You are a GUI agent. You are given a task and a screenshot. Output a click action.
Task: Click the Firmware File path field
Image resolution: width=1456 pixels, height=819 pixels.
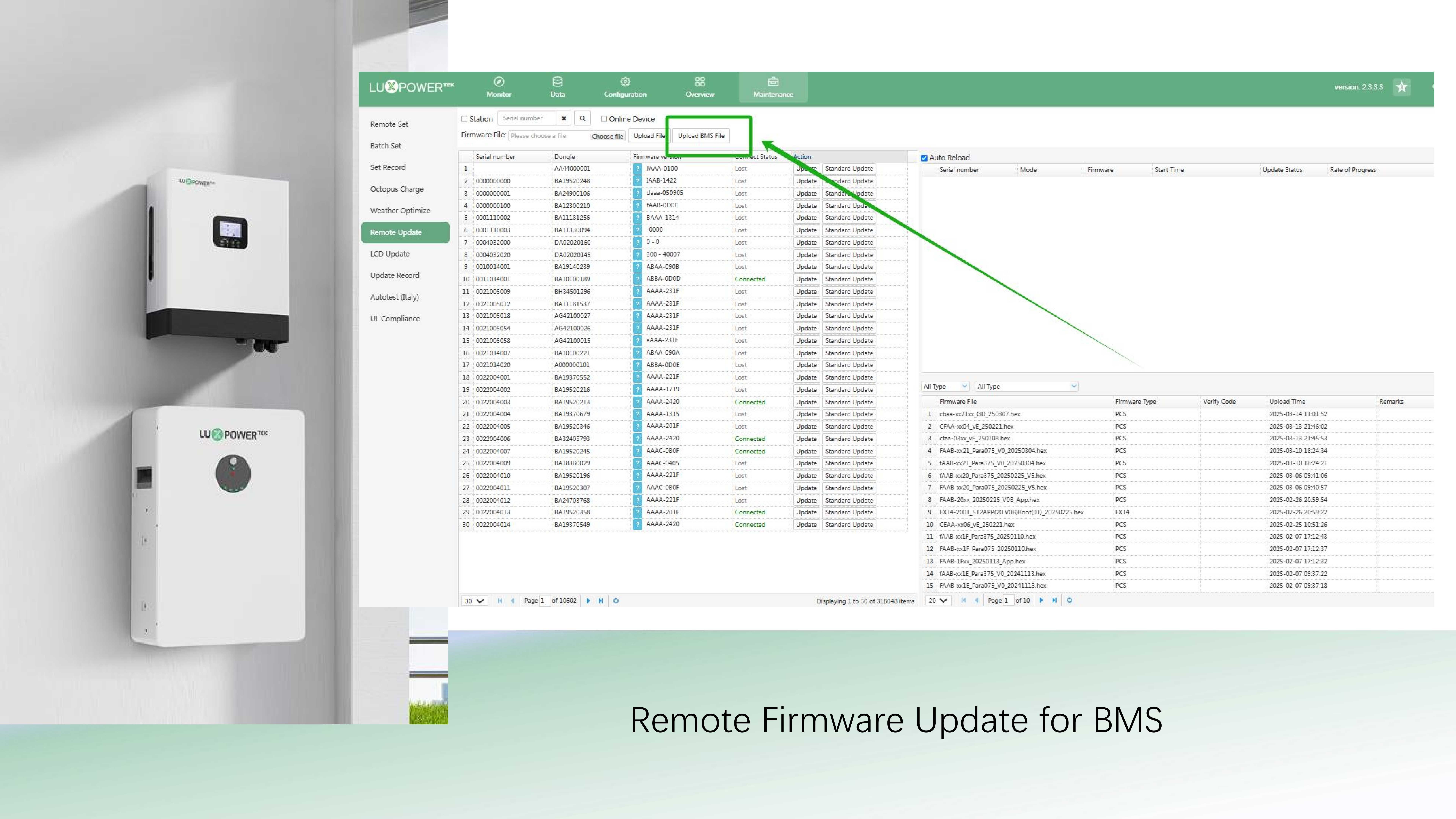(x=549, y=136)
